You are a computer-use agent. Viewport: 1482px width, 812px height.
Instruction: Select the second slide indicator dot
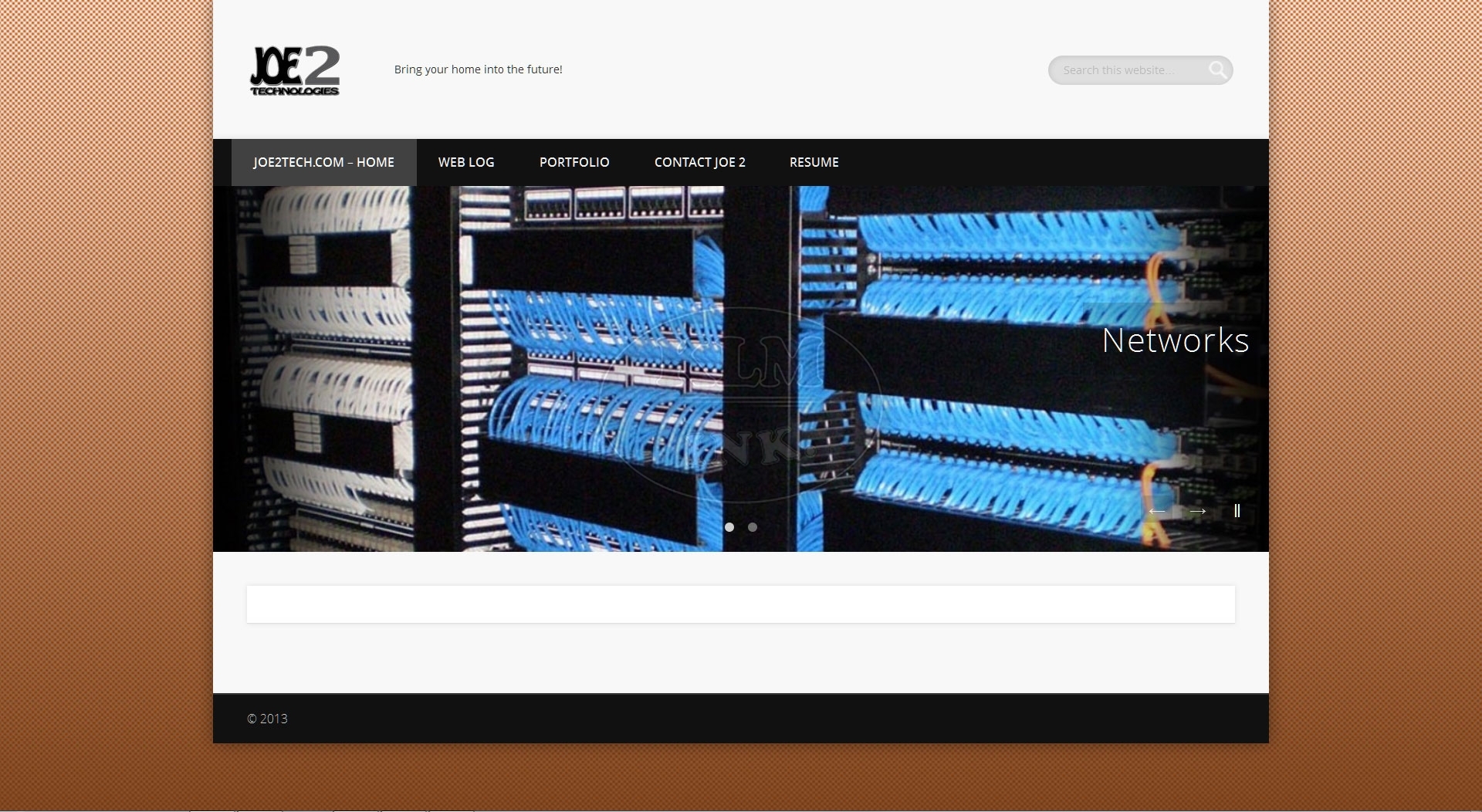(x=753, y=527)
